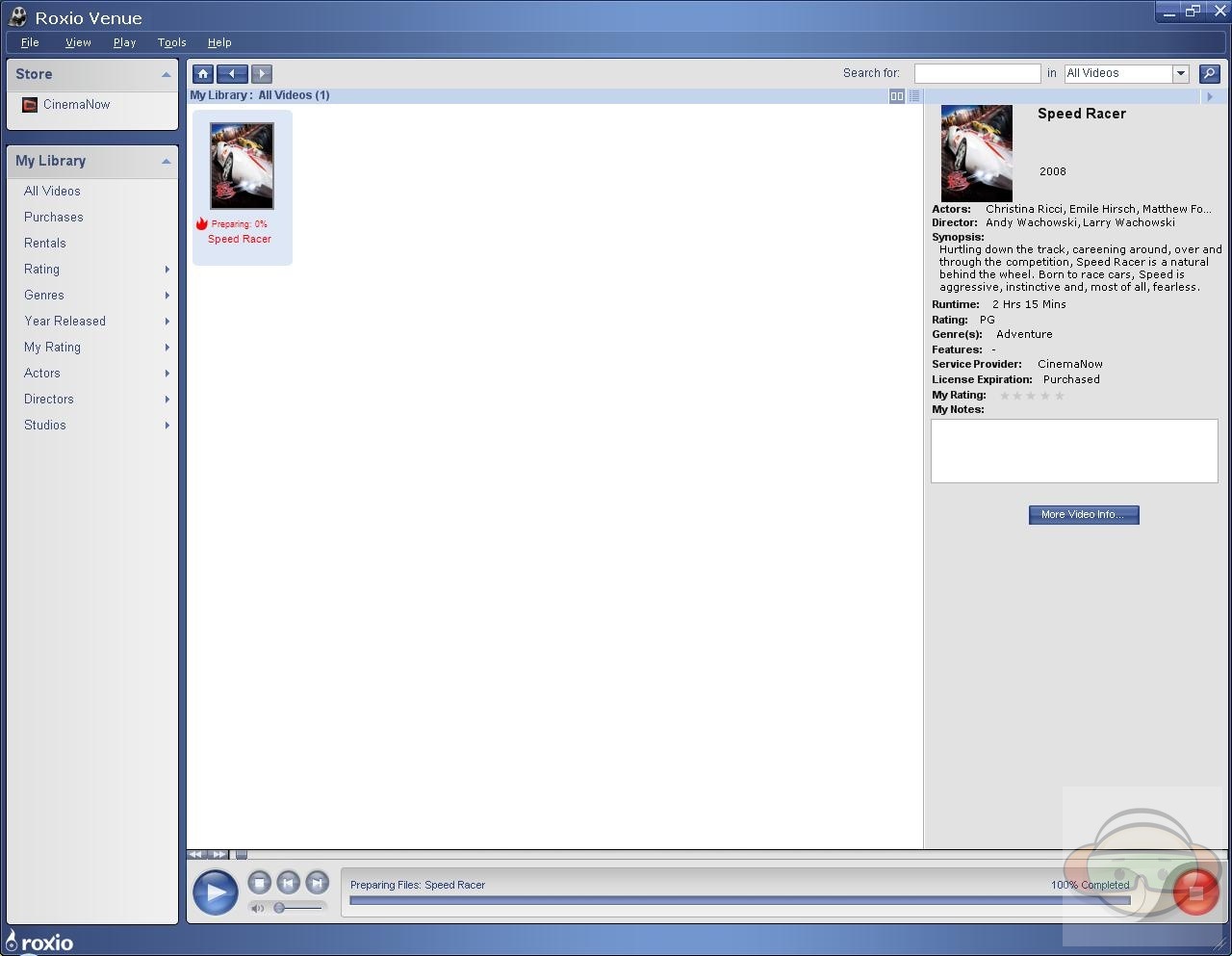Viewport: 1232px width, 956px height.
Task: Mute audio with the speaker icon
Action: tap(257, 908)
